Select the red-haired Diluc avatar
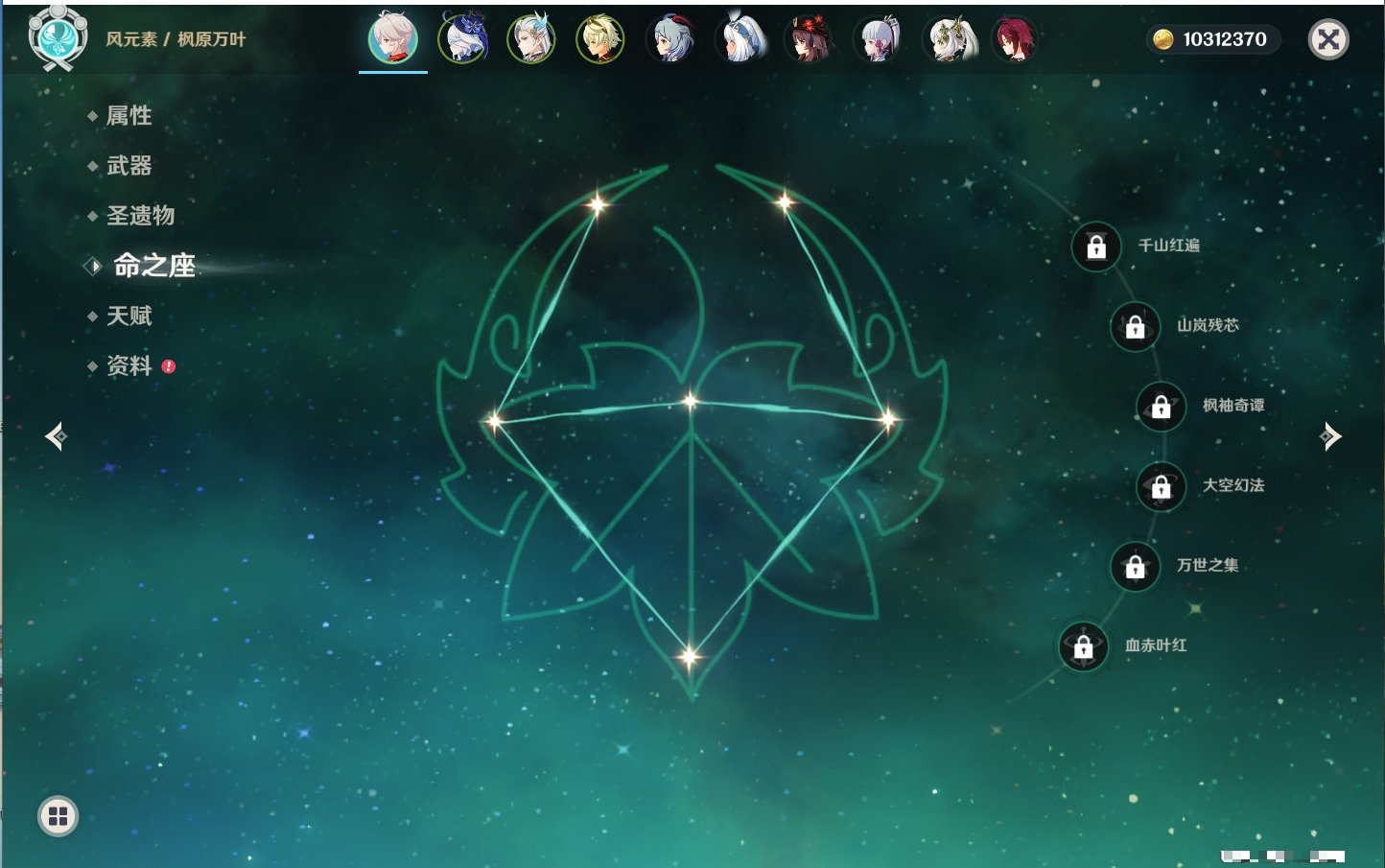The image size is (1385, 868). point(1015,38)
